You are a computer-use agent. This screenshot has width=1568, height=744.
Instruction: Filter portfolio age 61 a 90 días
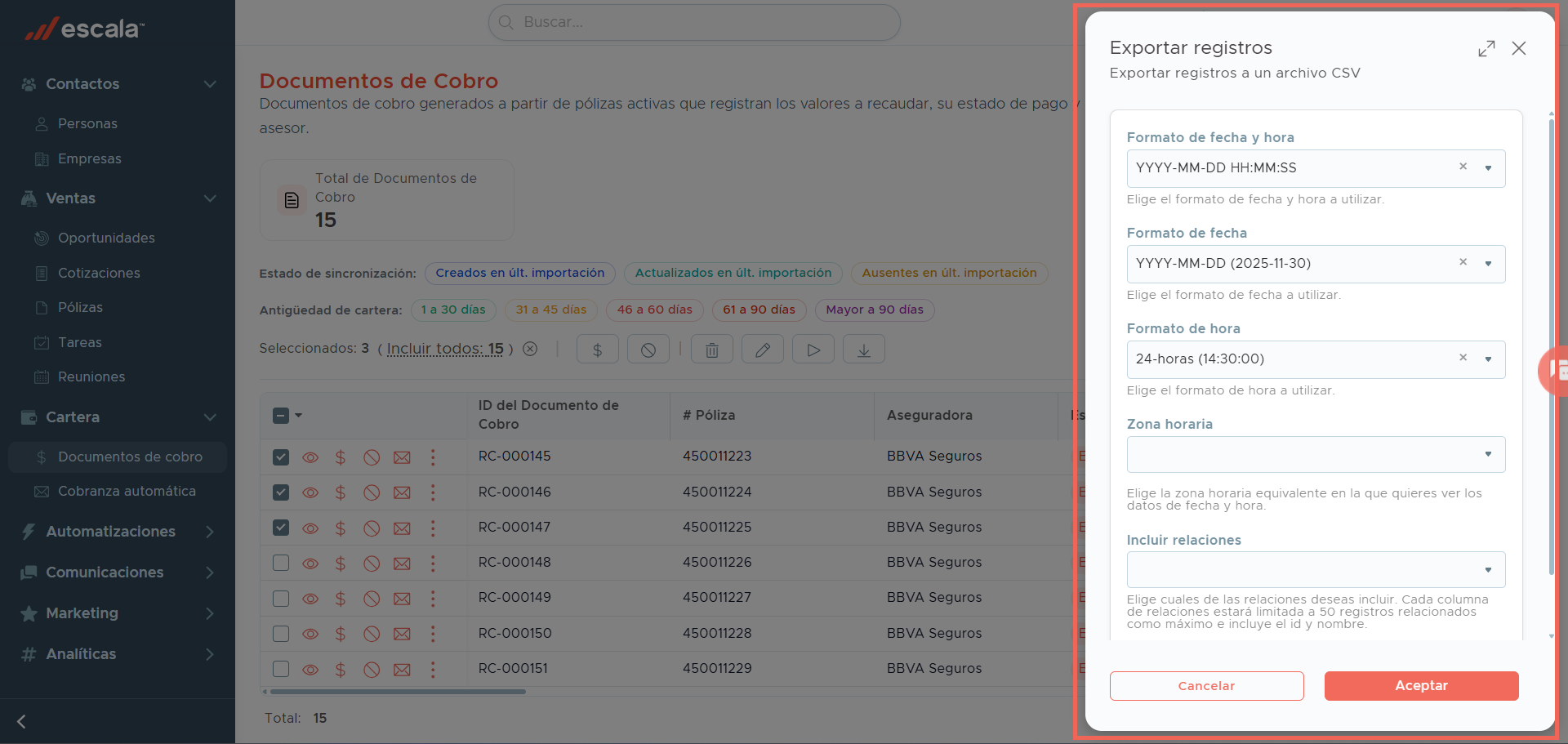pos(759,310)
